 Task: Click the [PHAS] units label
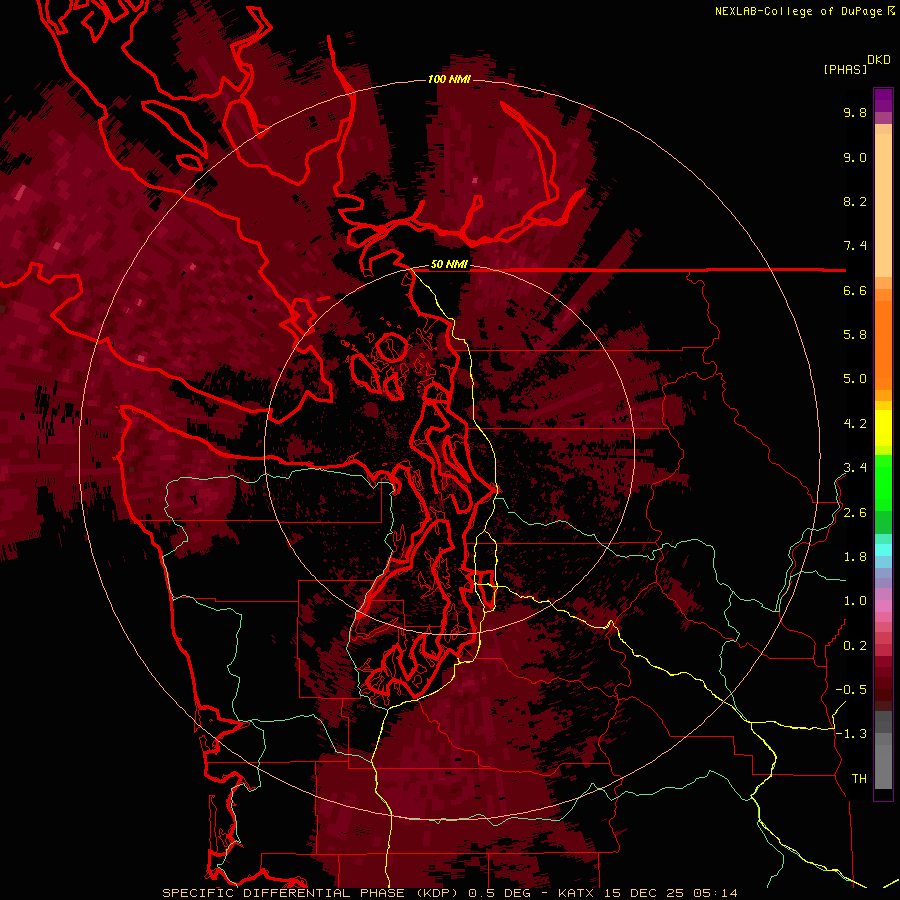[x=845, y=69]
